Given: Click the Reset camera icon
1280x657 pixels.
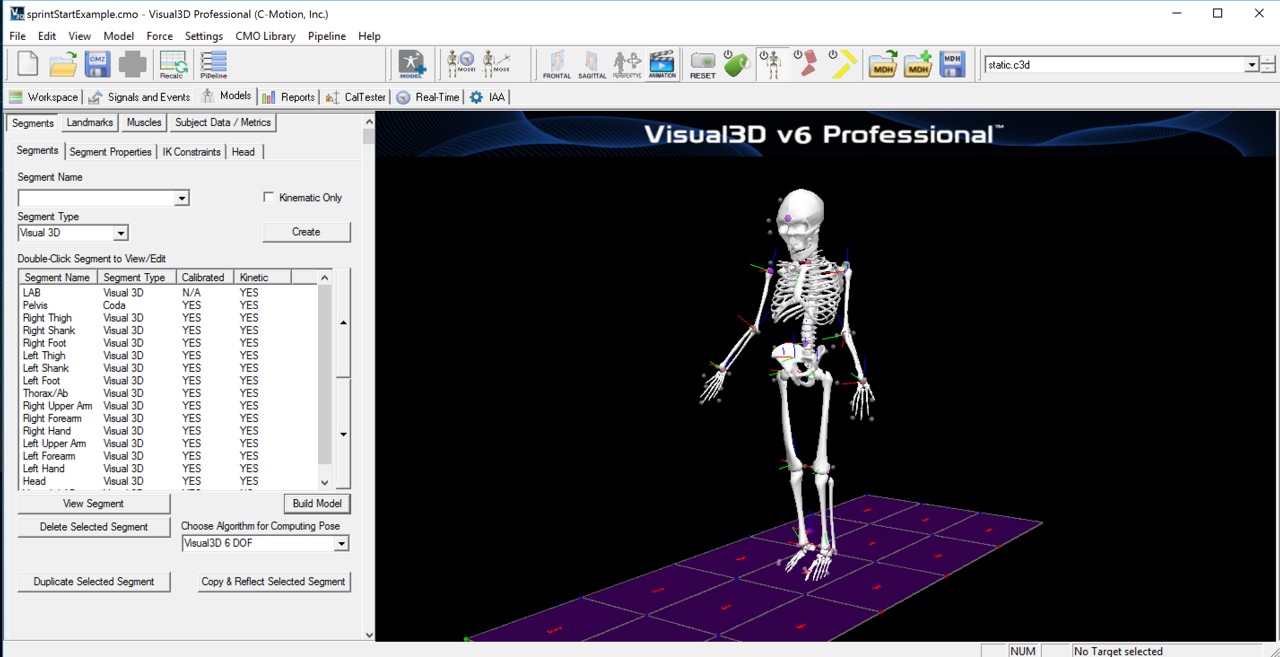Looking at the screenshot, I should (x=702, y=64).
